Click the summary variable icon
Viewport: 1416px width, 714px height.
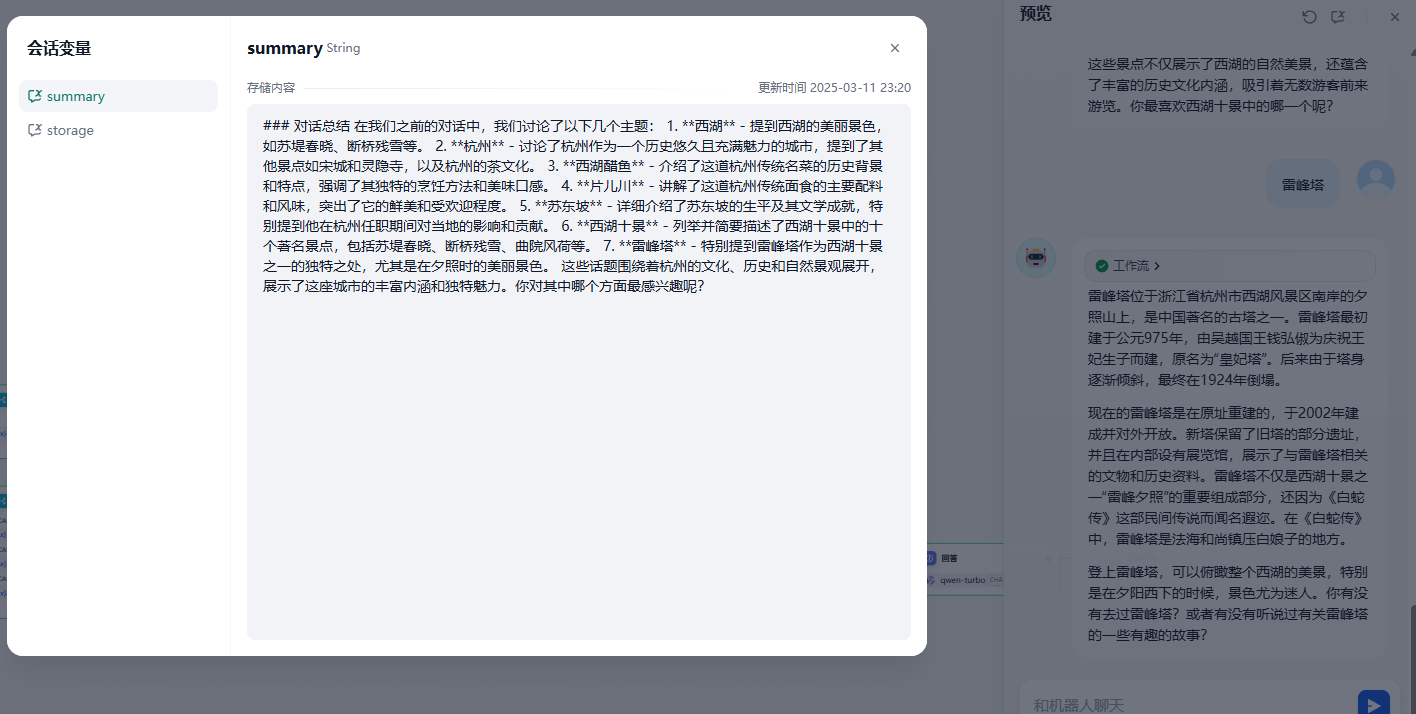pos(35,96)
